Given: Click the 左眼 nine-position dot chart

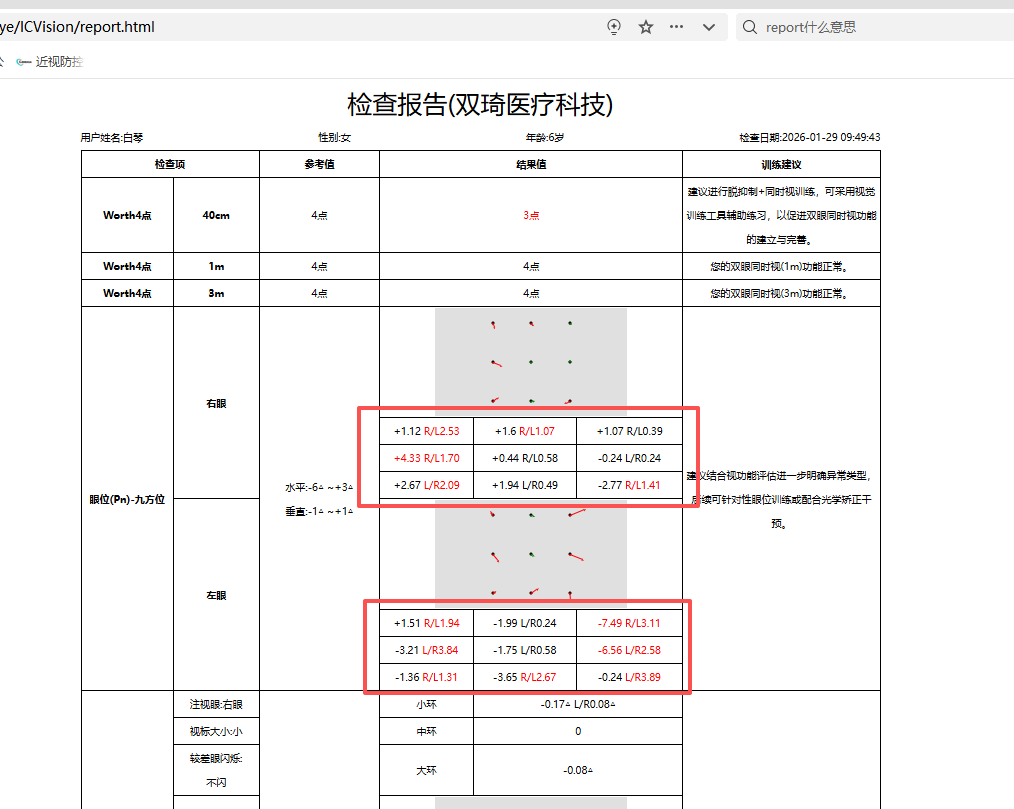Looking at the screenshot, I should [x=530, y=552].
